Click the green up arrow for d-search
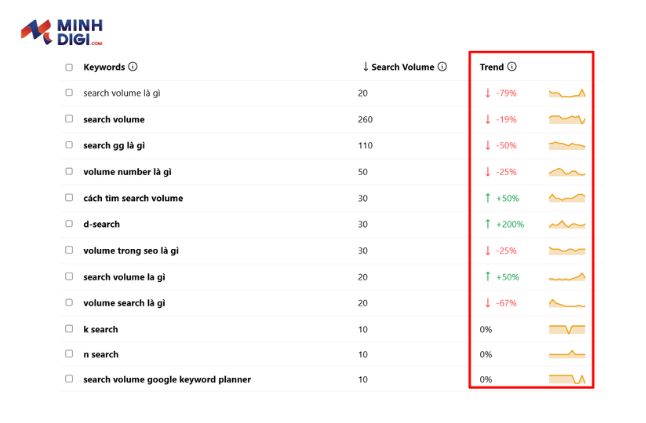This screenshot has height=423, width=646. [x=488, y=224]
